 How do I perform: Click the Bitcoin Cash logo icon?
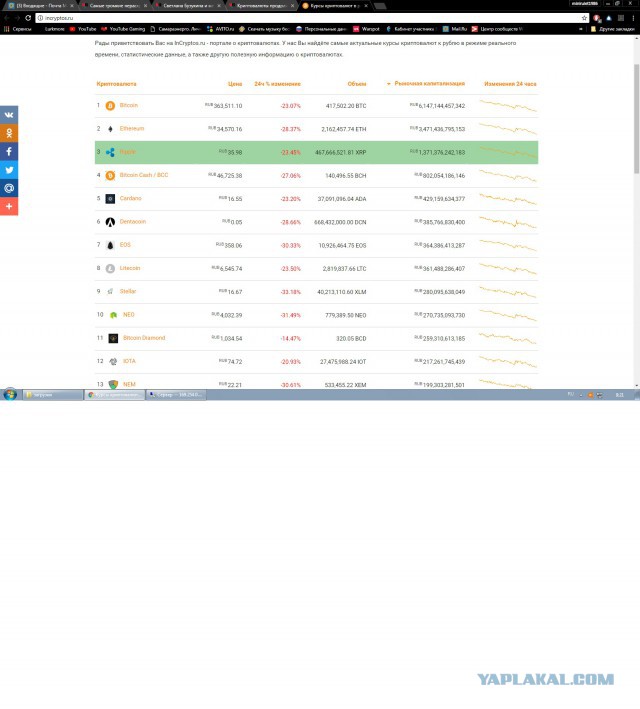point(110,175)
